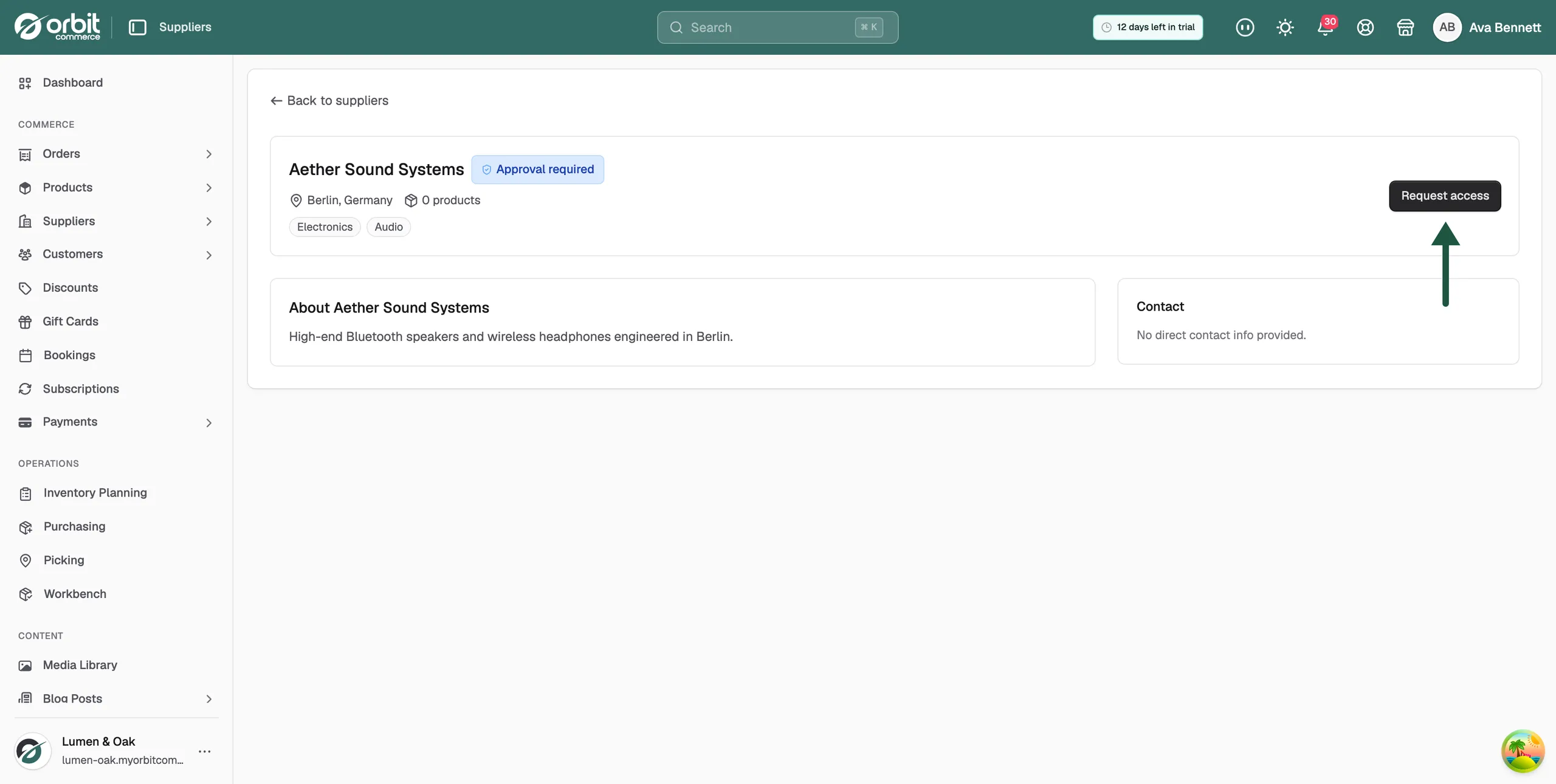Open Gift Cards in the sidebar
Viewport: 1556px width, 784px height.
coord(116,321)
